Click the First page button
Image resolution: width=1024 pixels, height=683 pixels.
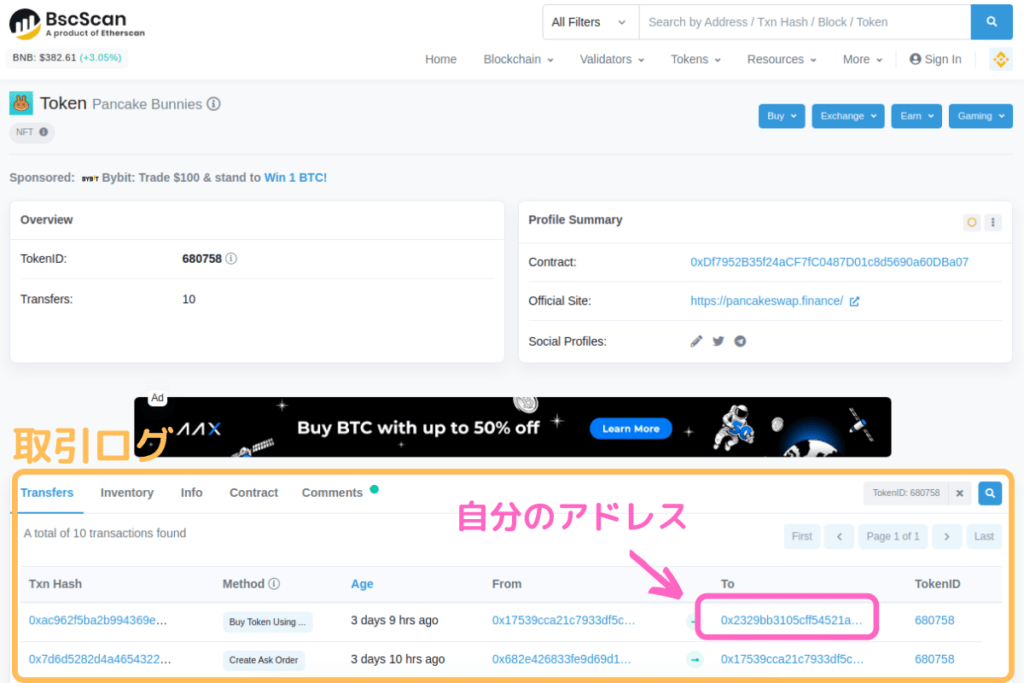[x=802, y=537]
